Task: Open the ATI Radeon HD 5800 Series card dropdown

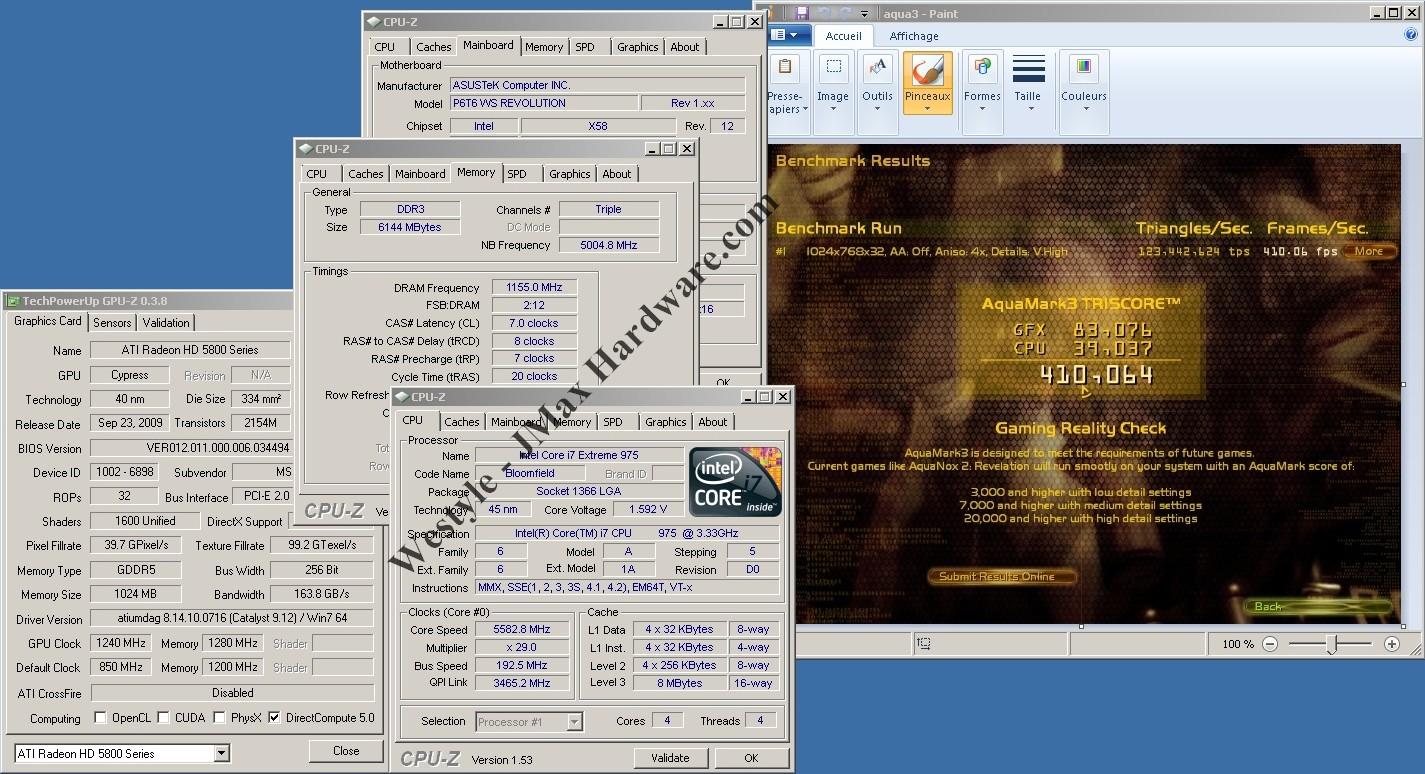Action: coord(222,753)
